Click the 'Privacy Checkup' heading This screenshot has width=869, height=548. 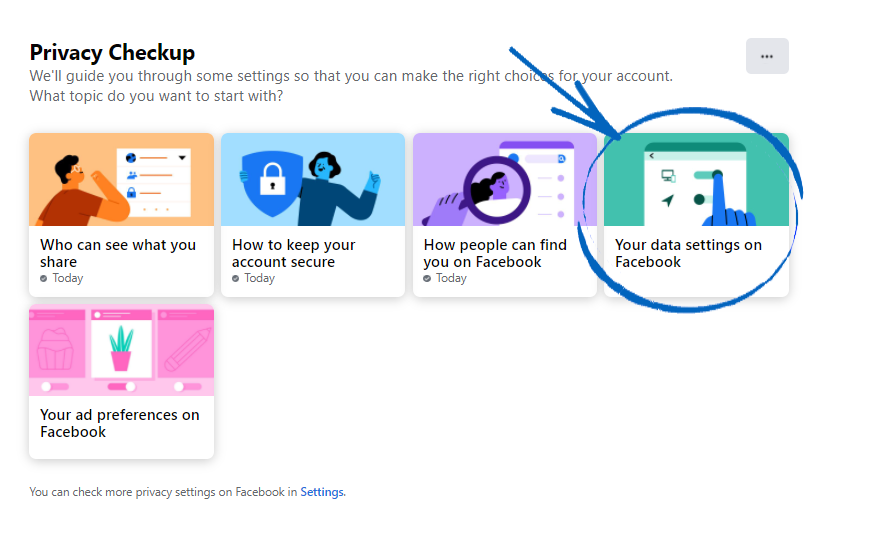pos(113,53)
